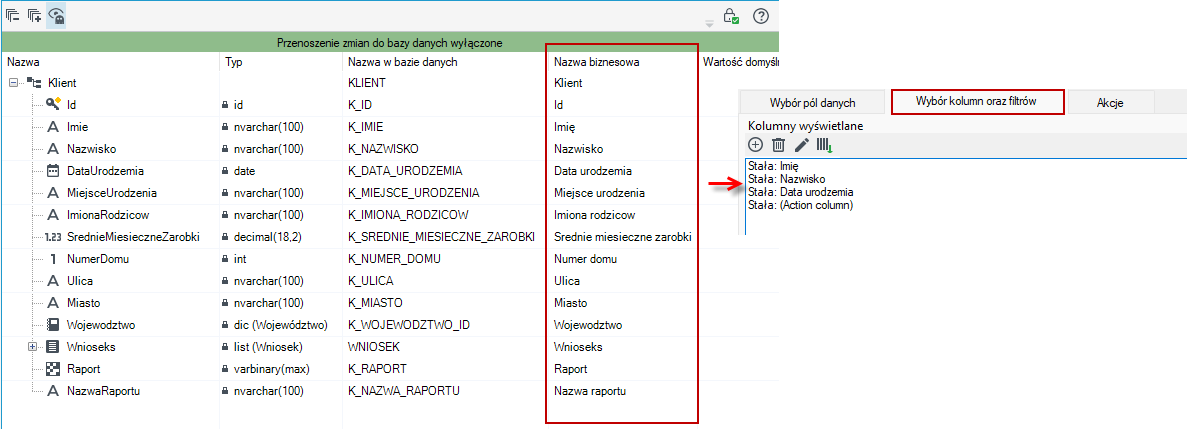Click the text type icon beside Imie

pos(53,127)
